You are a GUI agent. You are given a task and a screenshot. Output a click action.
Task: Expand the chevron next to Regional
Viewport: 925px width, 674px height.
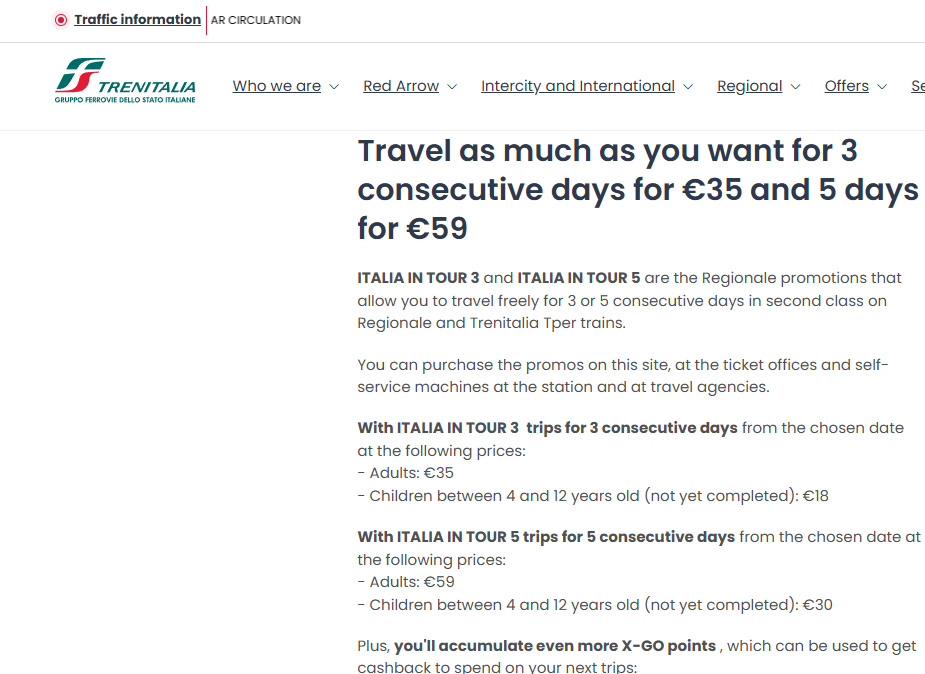coord(796,87)
